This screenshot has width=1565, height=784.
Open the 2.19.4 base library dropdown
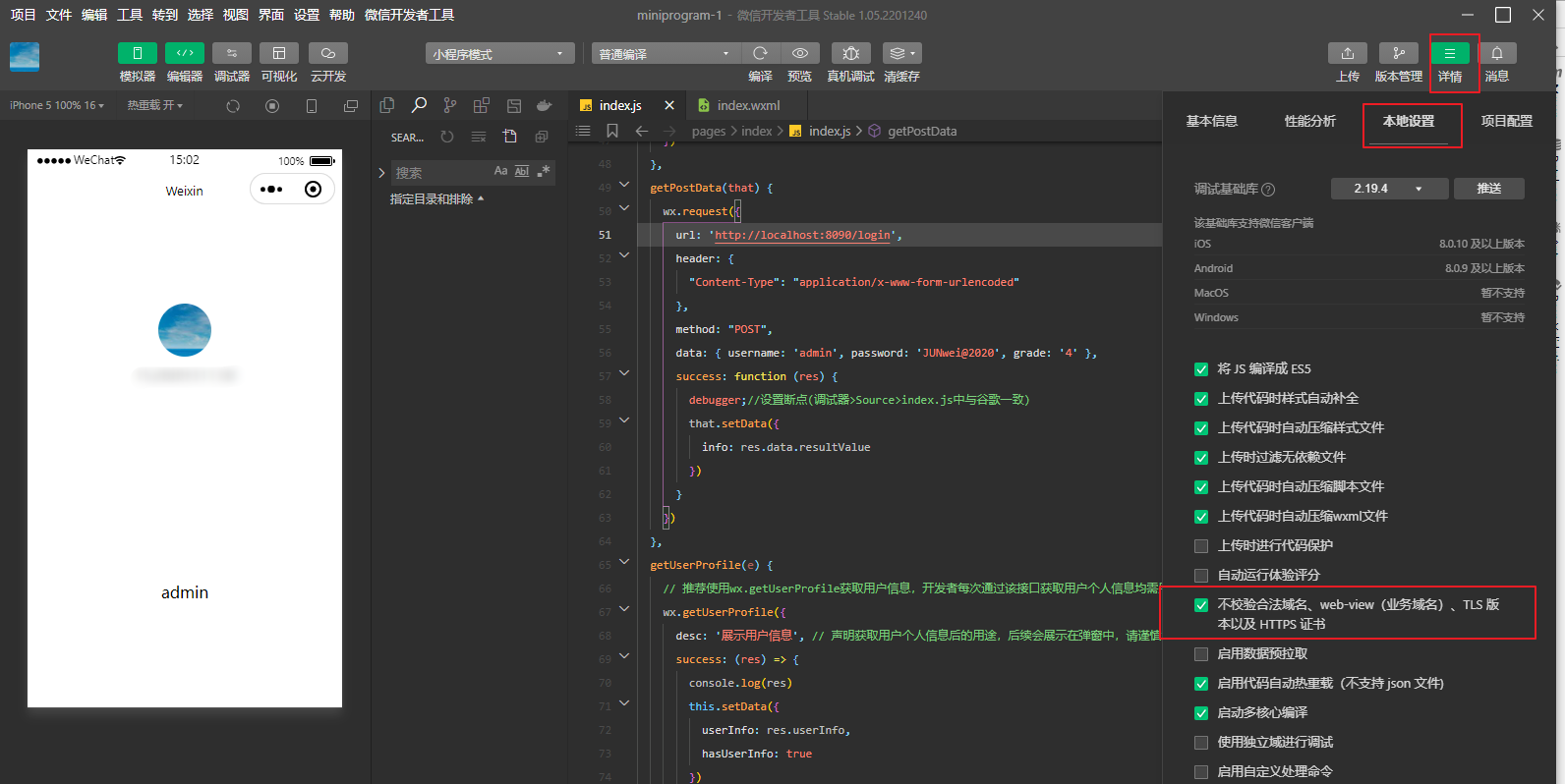1388,189
